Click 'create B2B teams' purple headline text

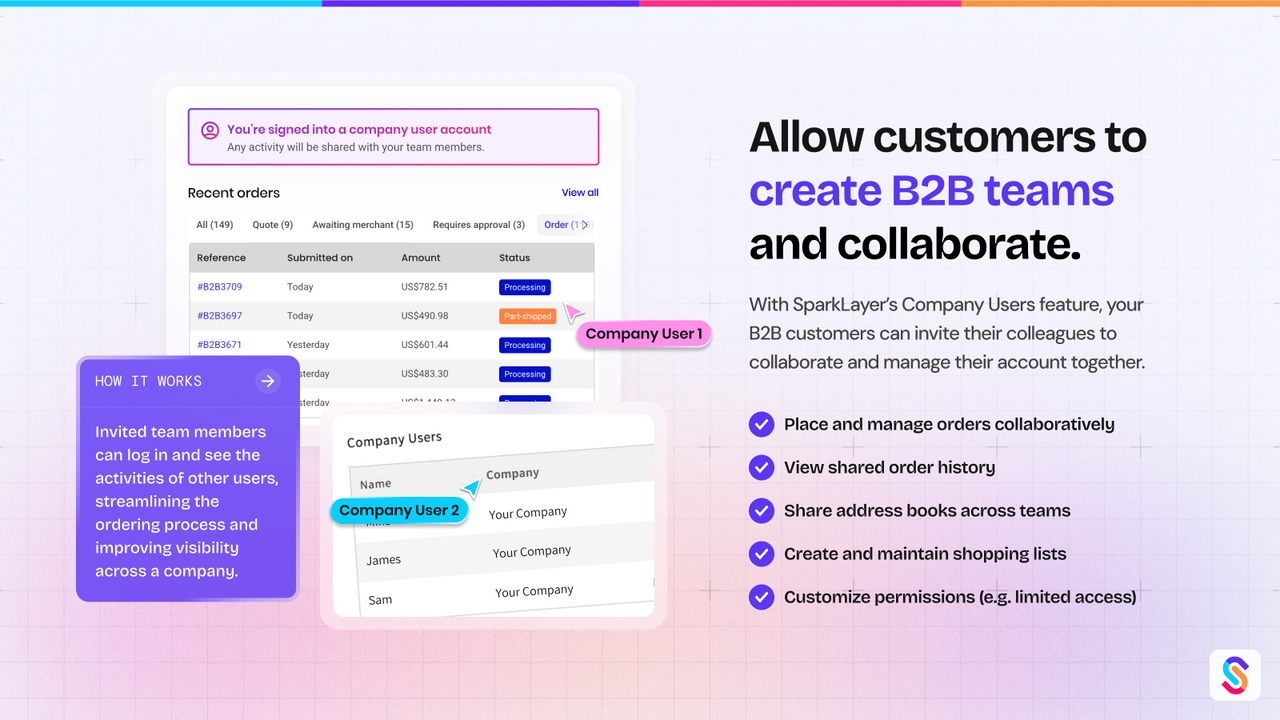click(x=932, y=190)
